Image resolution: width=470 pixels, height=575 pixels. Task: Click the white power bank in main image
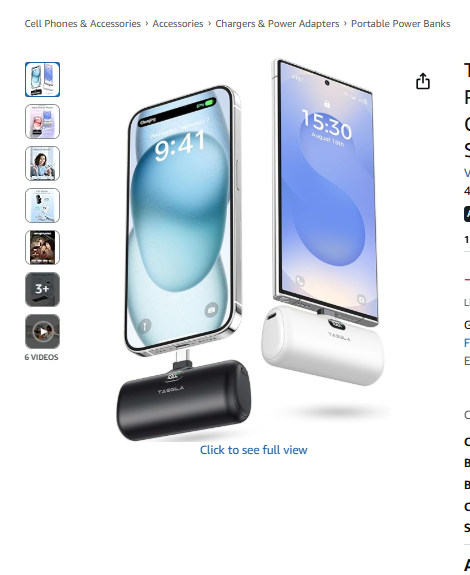pos(323,345)
